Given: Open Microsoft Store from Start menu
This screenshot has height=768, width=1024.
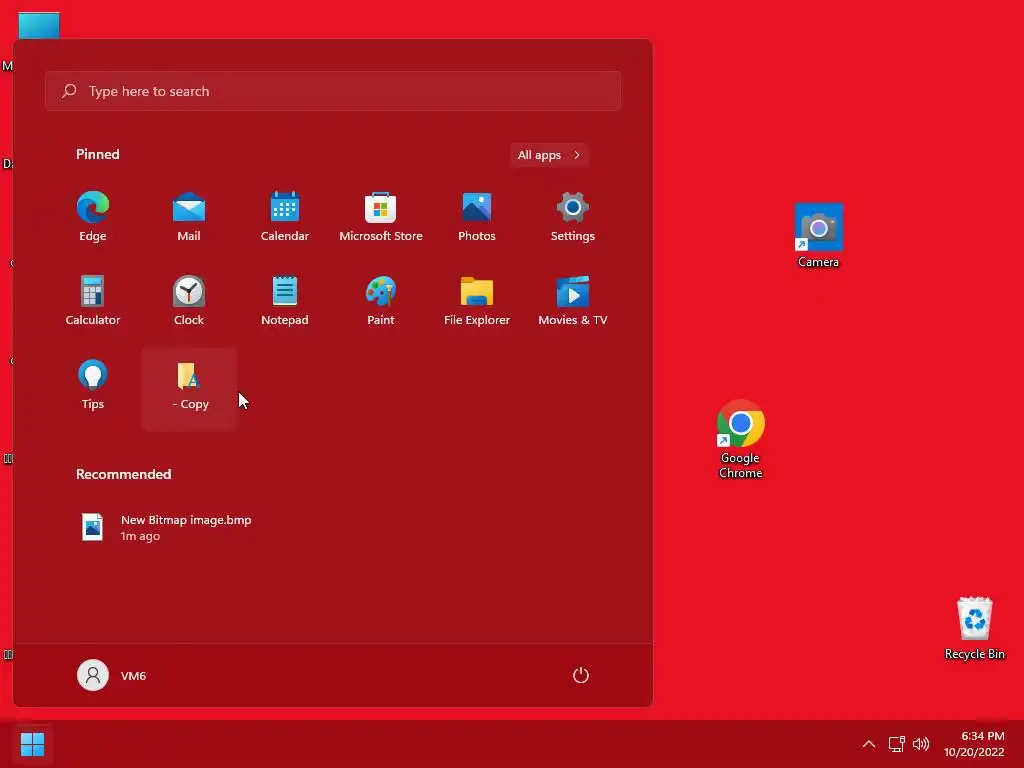Looking at the screenshot, I should coord(381,219).
